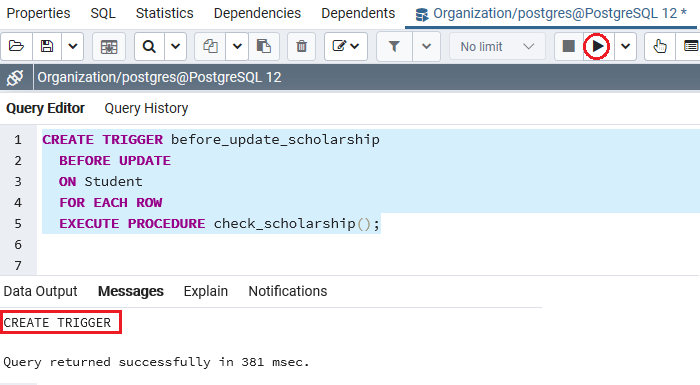Click the hand cursor explain icon

tap(660, 46)
